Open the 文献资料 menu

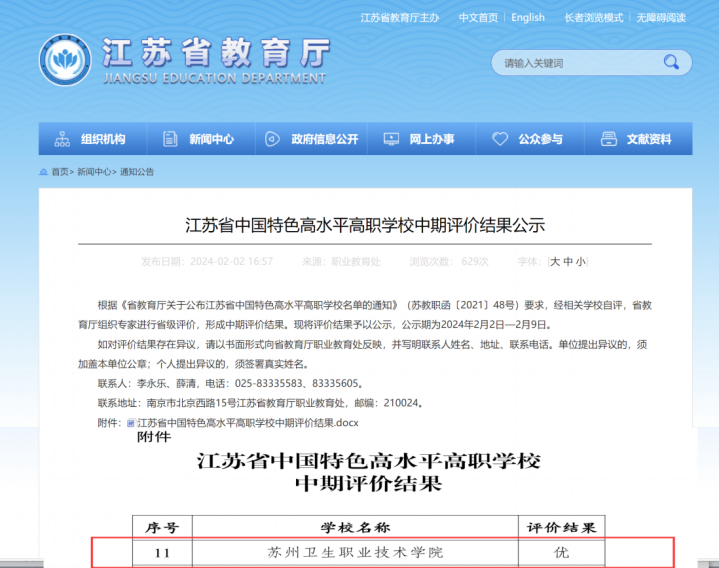(x=639, y=139)
